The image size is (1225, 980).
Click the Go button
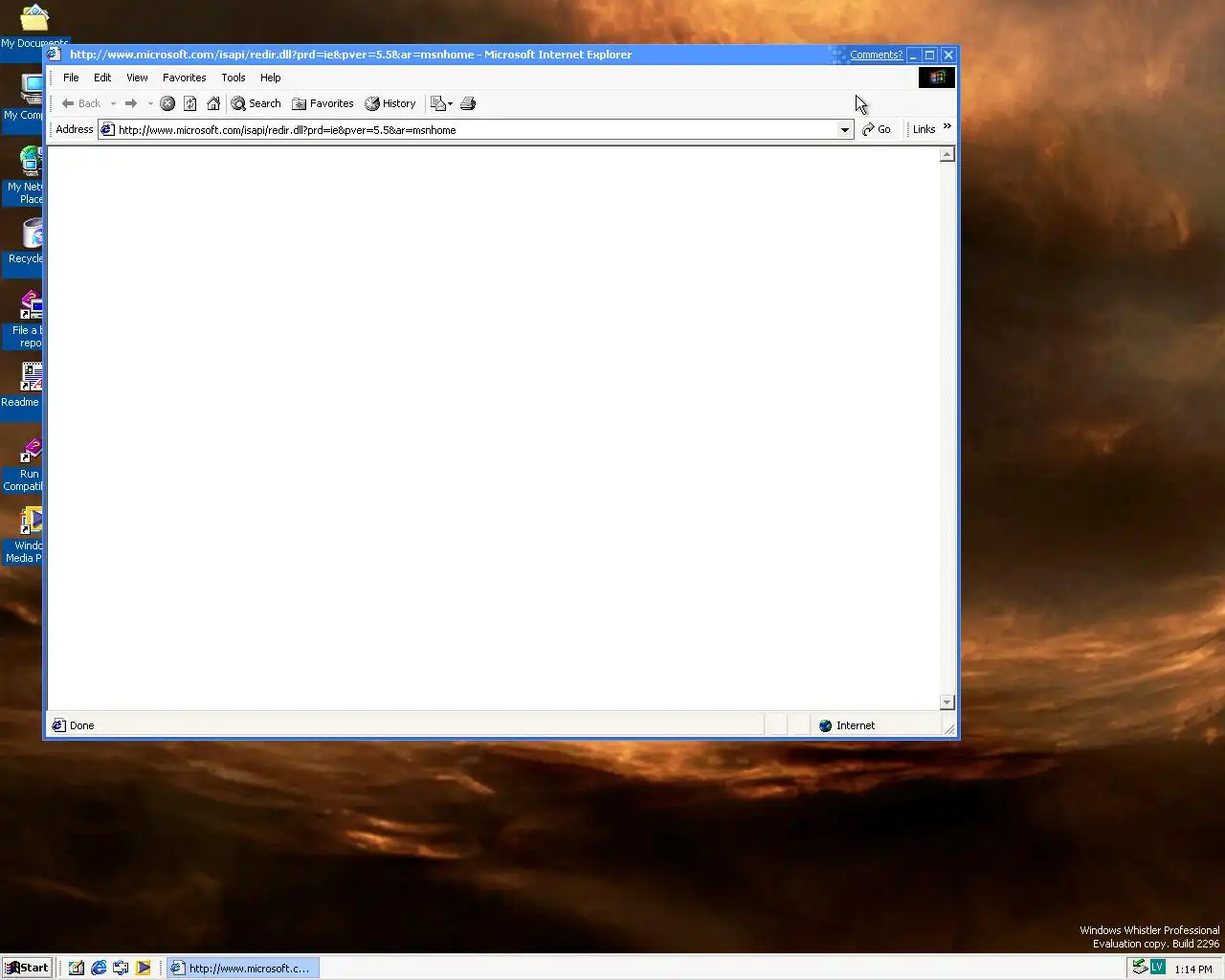[877, 129]
